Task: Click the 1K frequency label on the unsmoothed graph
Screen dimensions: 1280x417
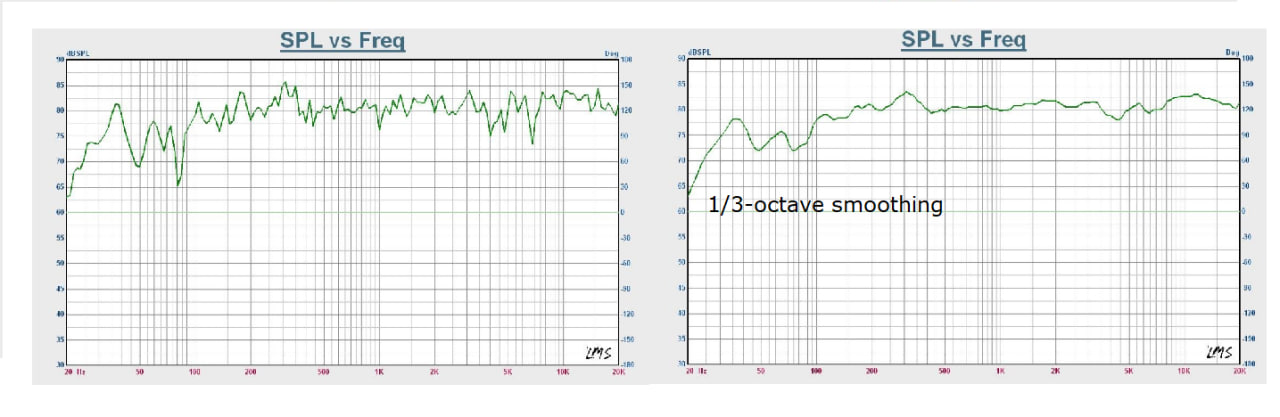Action: (x=379, y=371)
